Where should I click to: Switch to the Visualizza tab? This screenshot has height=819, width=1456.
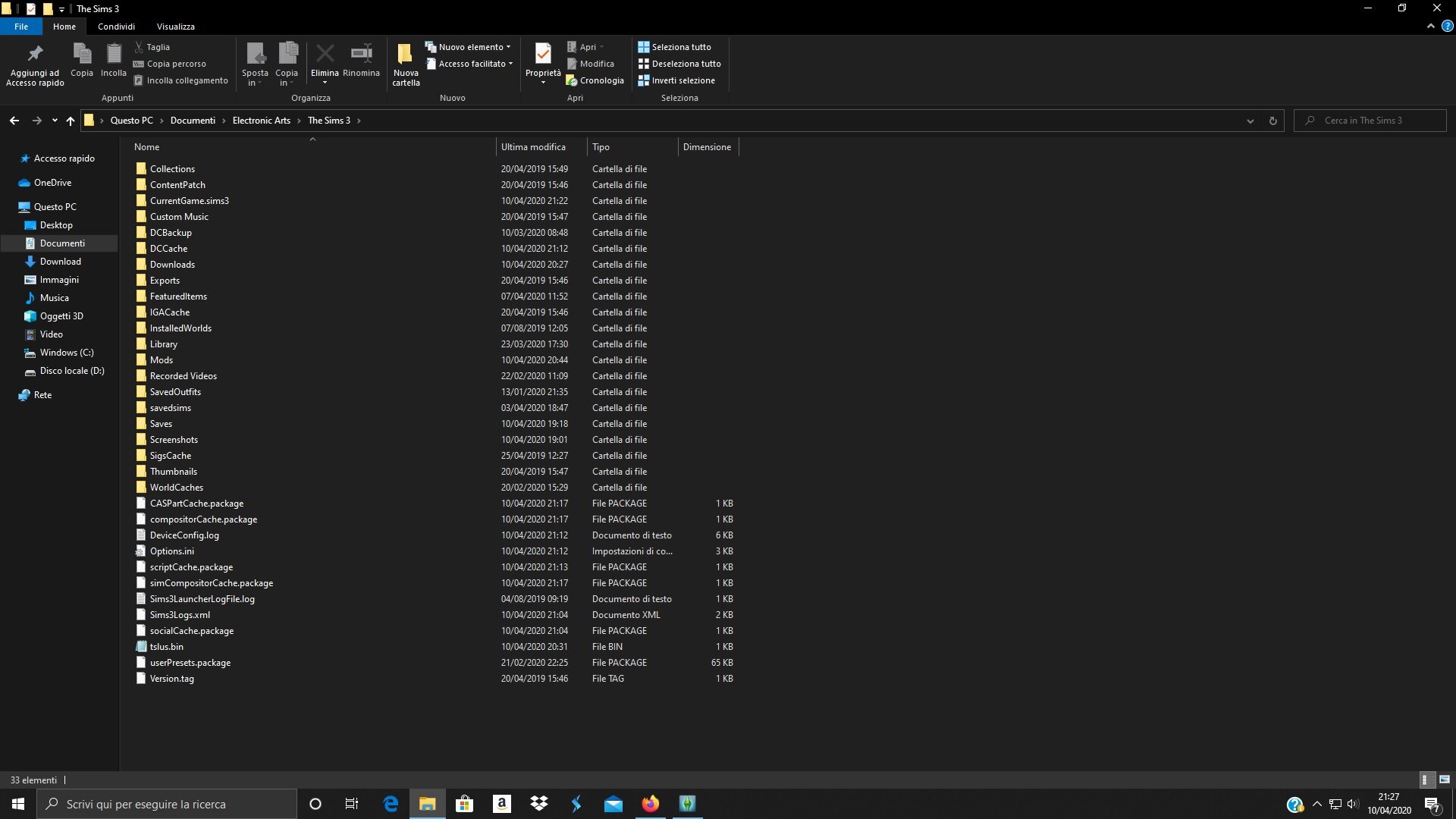(x=176, y=27)
